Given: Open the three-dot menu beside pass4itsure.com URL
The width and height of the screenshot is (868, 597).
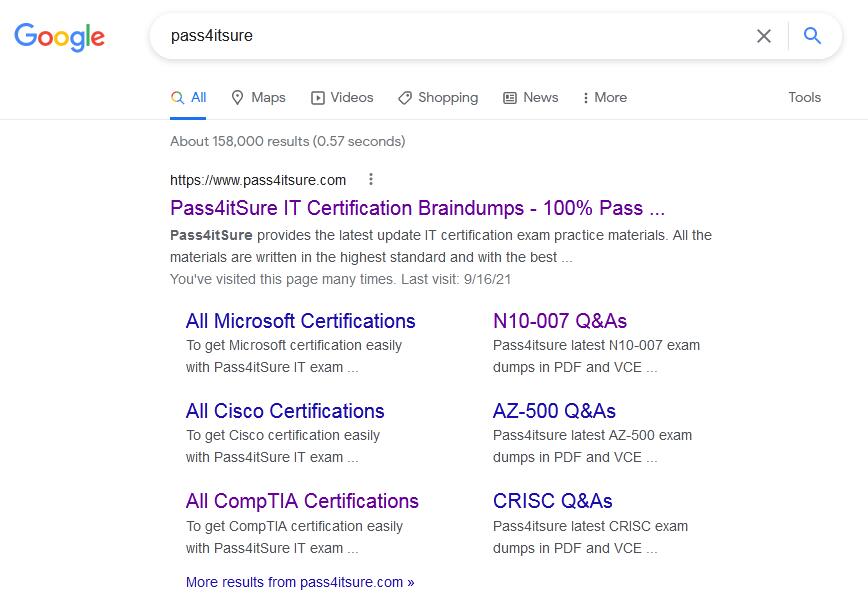Looking at the screenshot, I should point(371,179).
